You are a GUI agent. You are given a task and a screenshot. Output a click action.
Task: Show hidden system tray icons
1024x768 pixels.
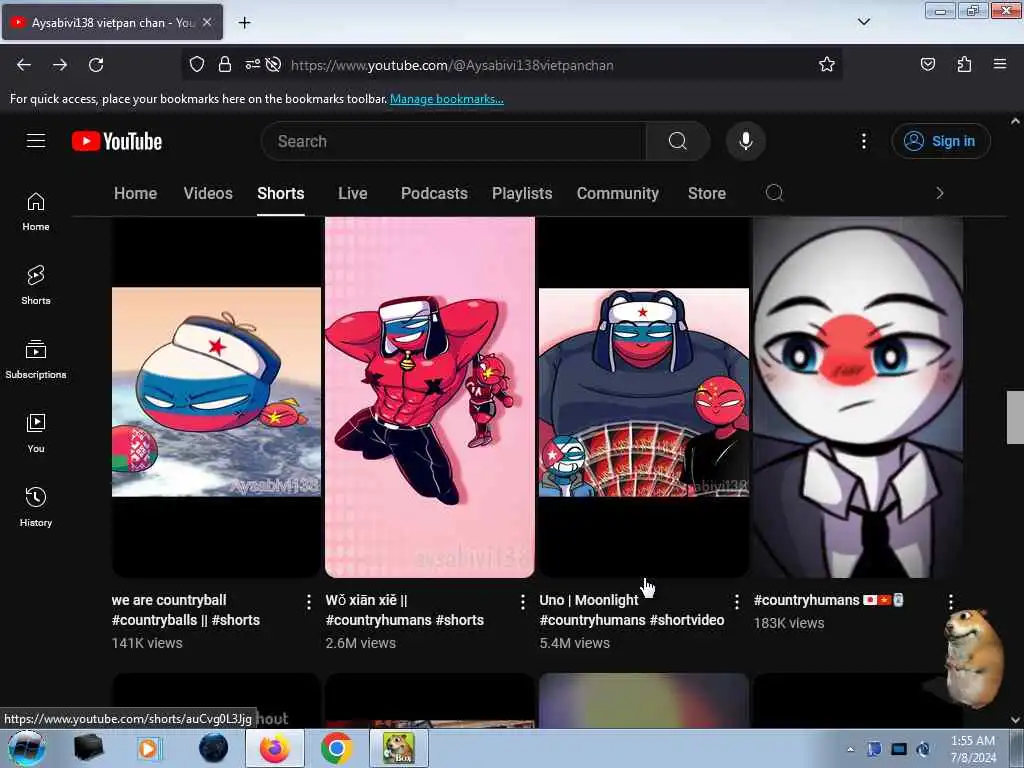[850, 750]
